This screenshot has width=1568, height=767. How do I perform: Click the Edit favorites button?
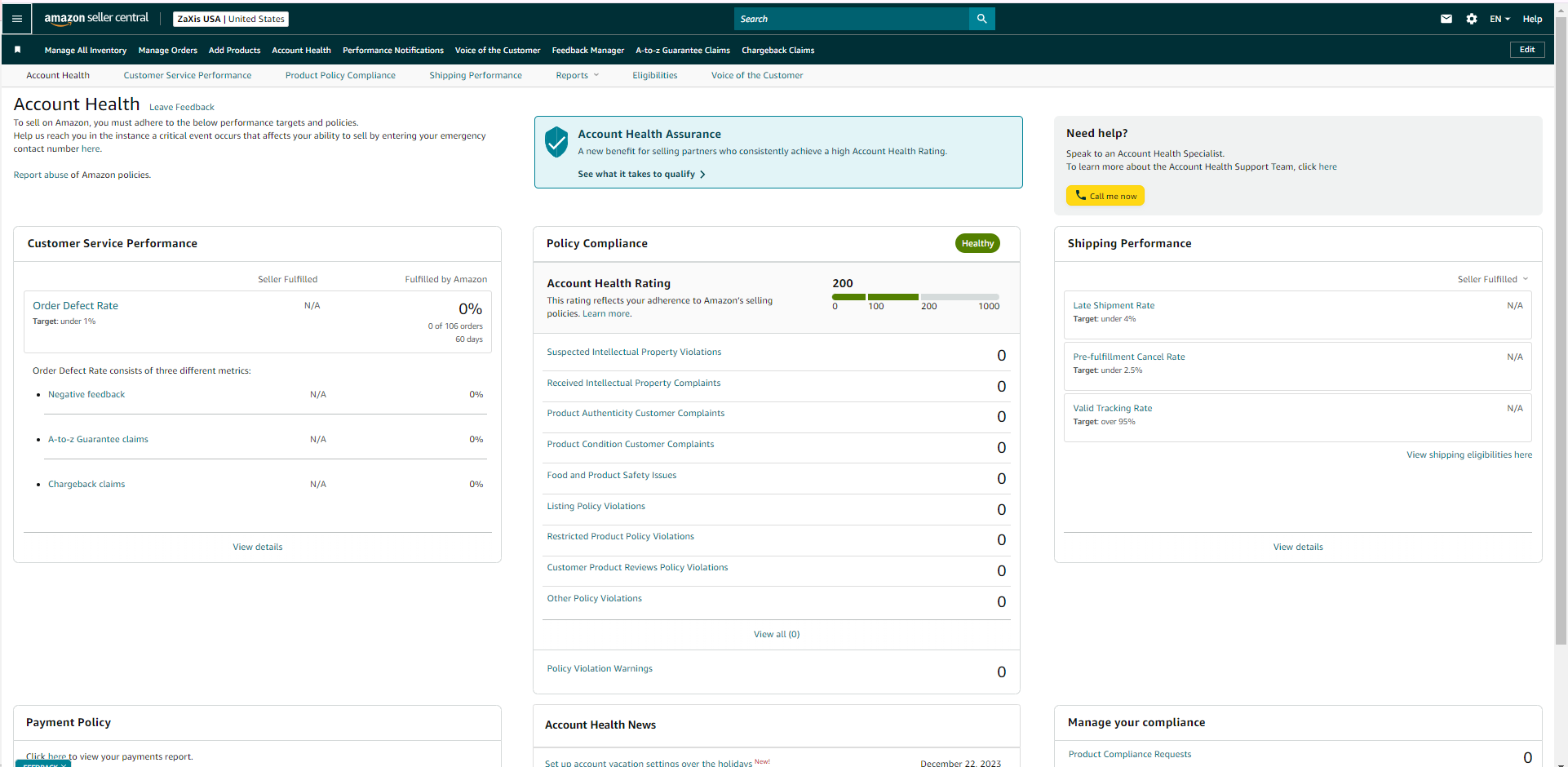1527,50
